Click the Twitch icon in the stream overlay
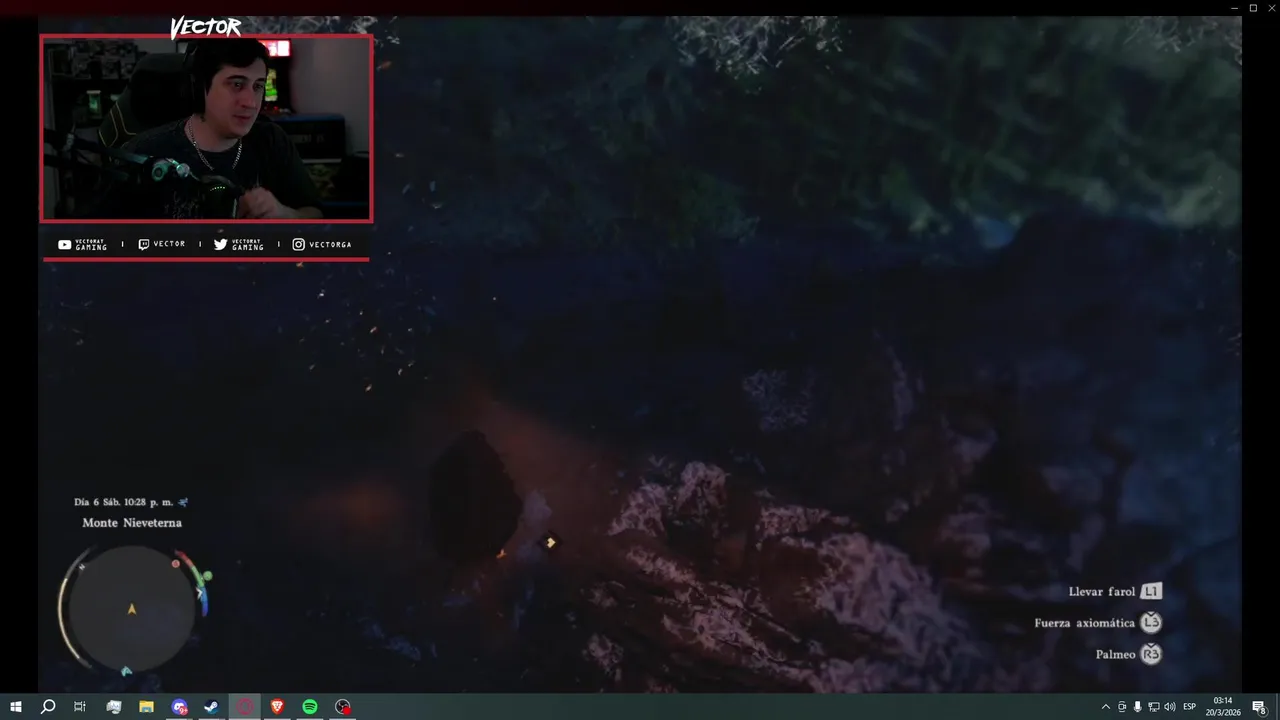This screenshot has height=720, width=1280. tap(144, 244)
